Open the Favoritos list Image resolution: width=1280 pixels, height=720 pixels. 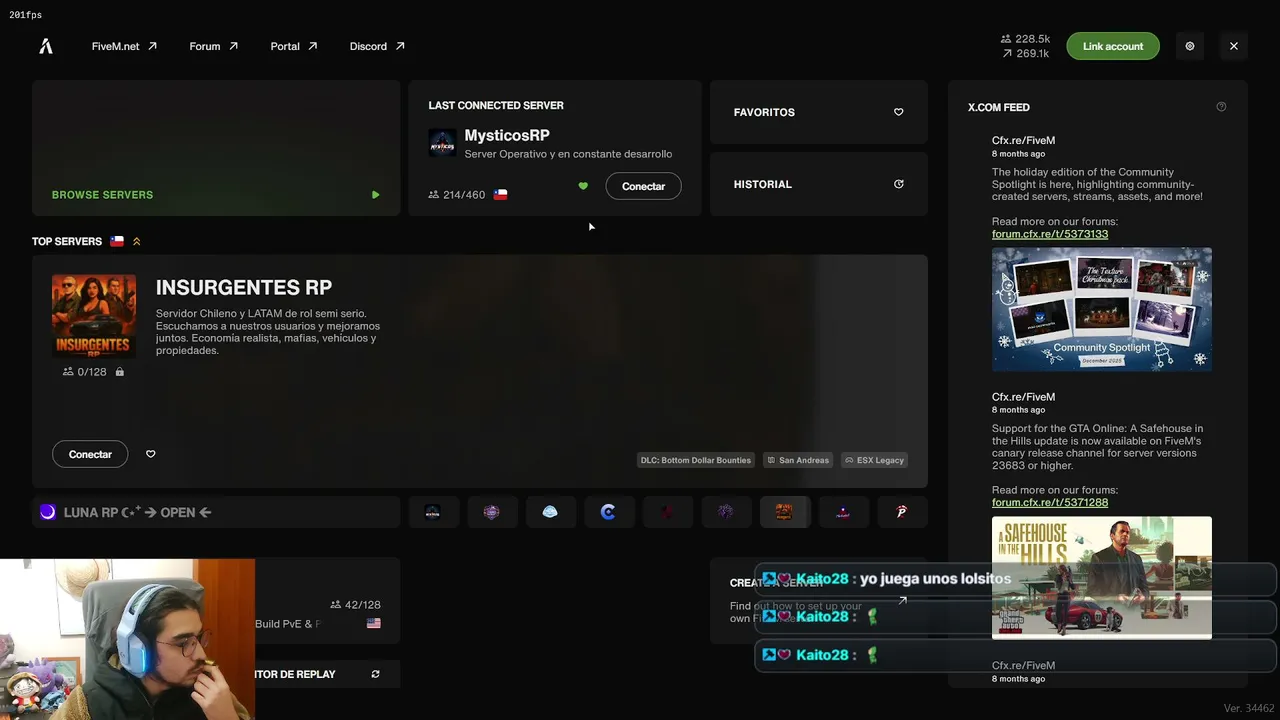819,112
